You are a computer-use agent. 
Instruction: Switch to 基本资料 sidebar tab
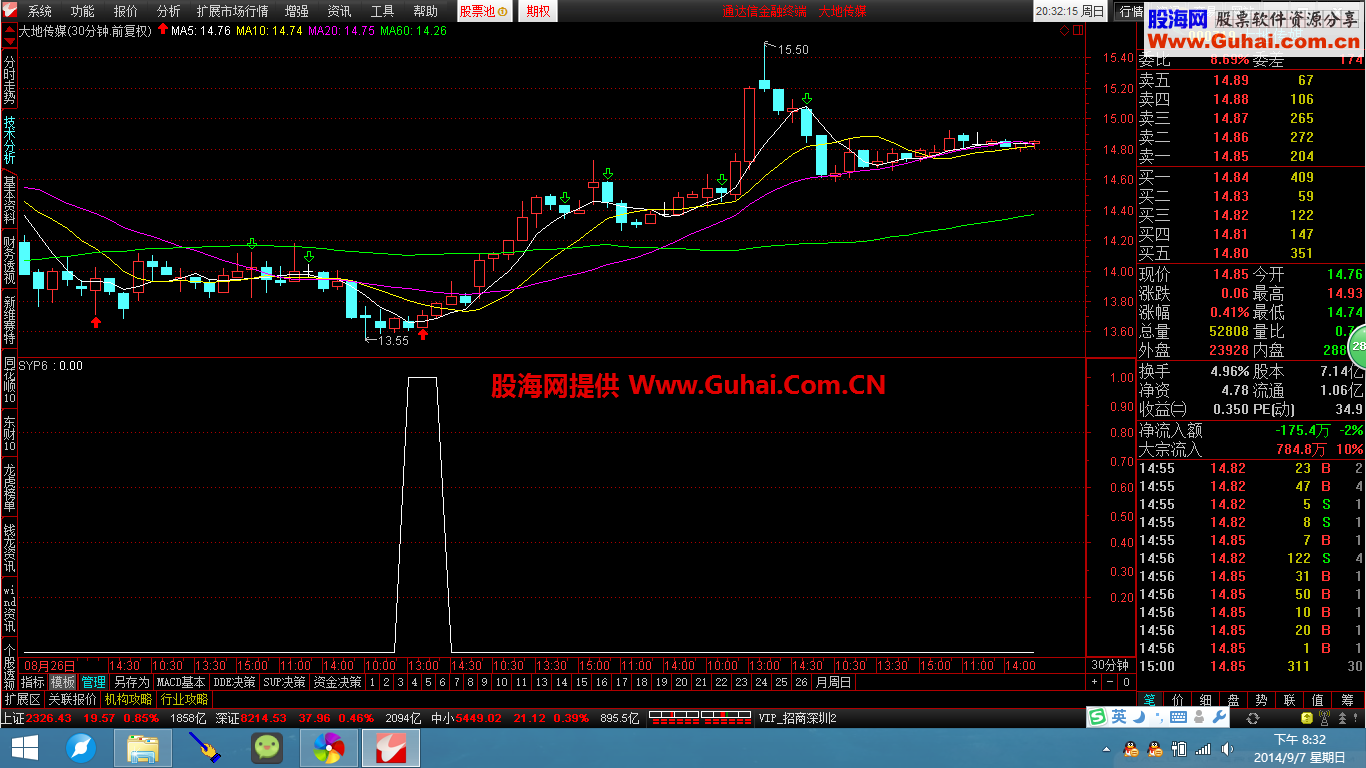point(9,200)
